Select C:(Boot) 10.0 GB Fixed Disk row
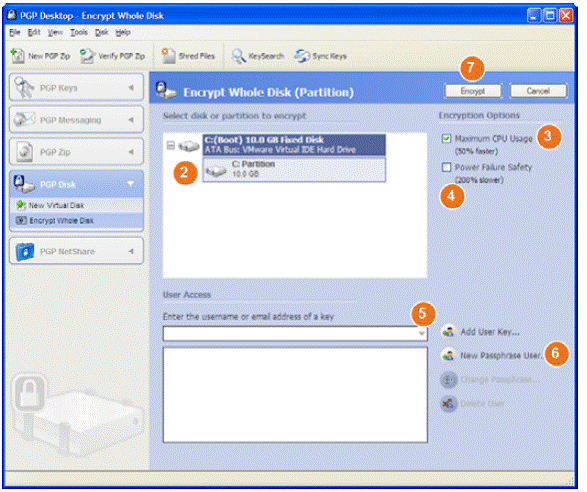This screenshot has width=587, height=492. pos(294,145)
